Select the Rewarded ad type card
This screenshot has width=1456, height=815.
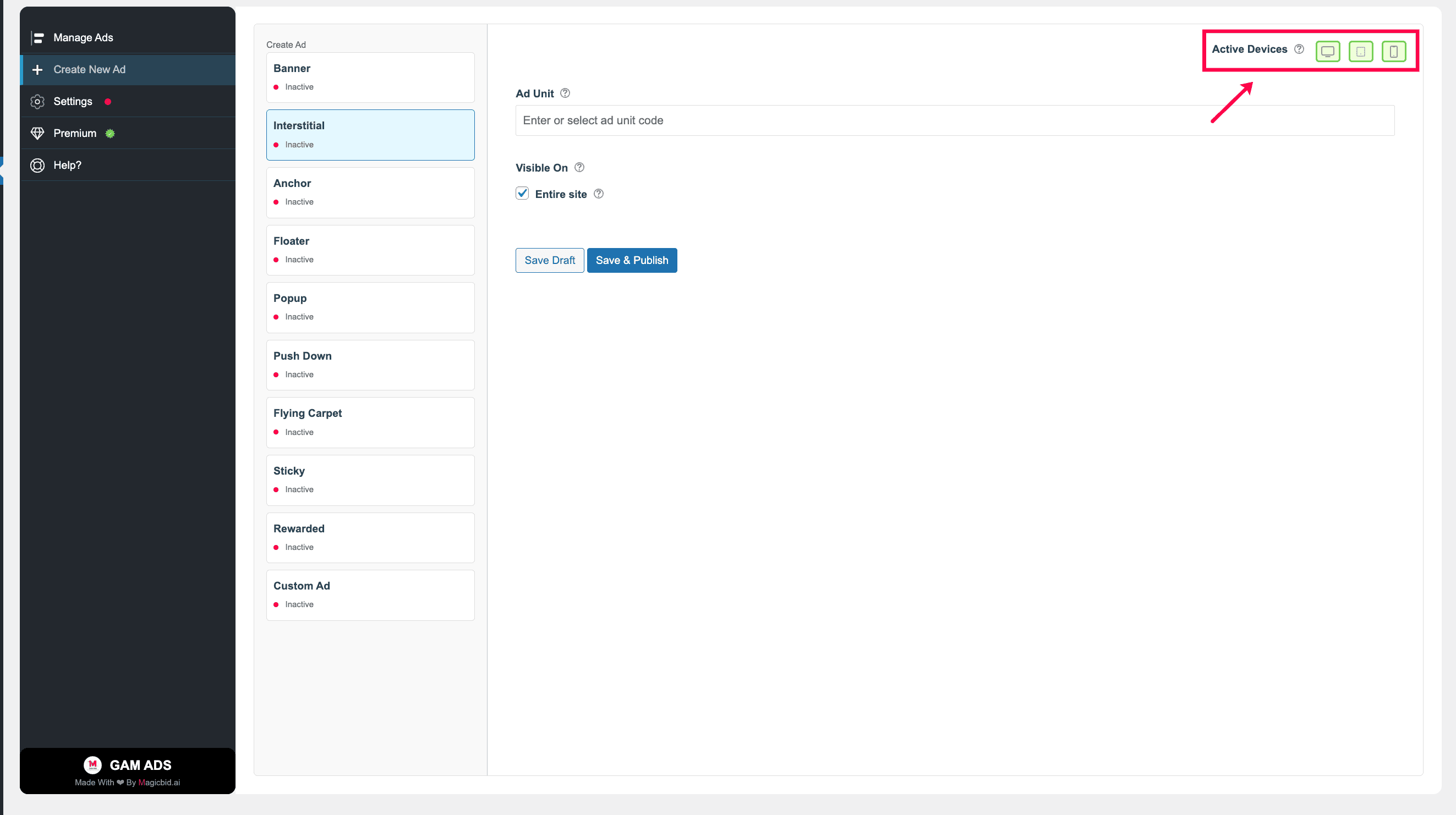tap(370, 538)
